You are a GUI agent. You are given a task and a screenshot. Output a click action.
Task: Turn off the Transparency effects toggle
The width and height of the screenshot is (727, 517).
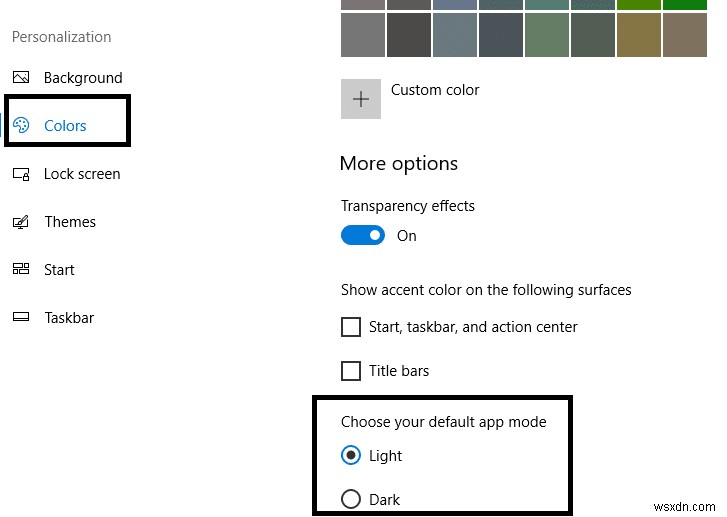click(x=363, y=235)
